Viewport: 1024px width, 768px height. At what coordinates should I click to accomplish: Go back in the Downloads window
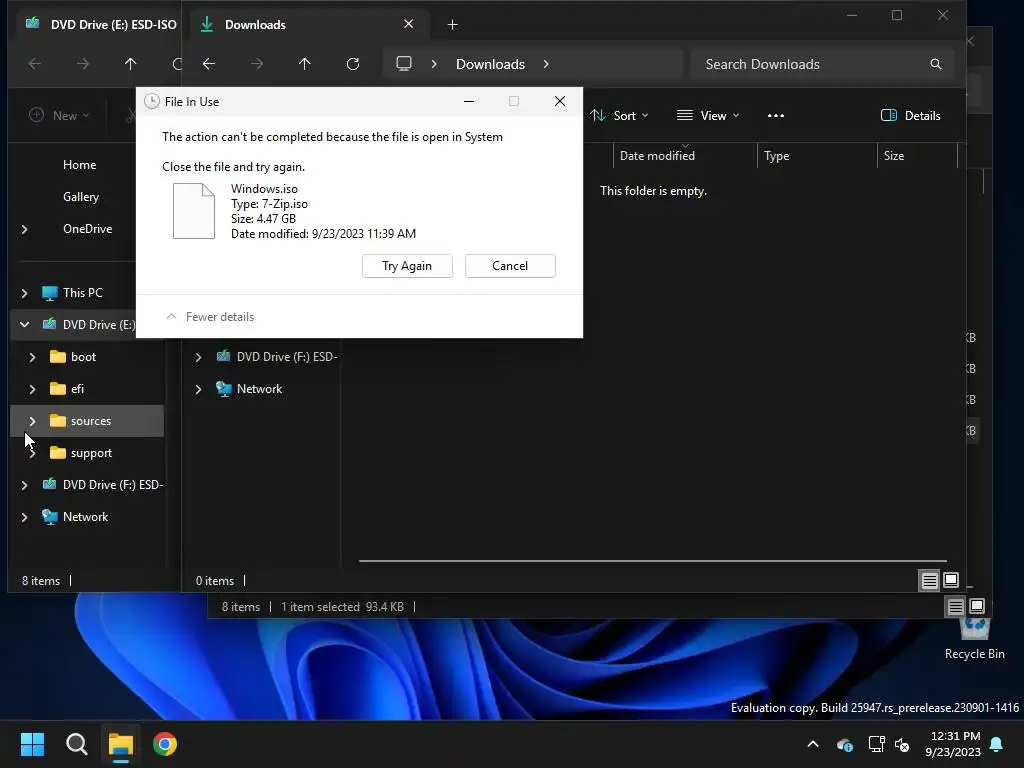(209, 64)
